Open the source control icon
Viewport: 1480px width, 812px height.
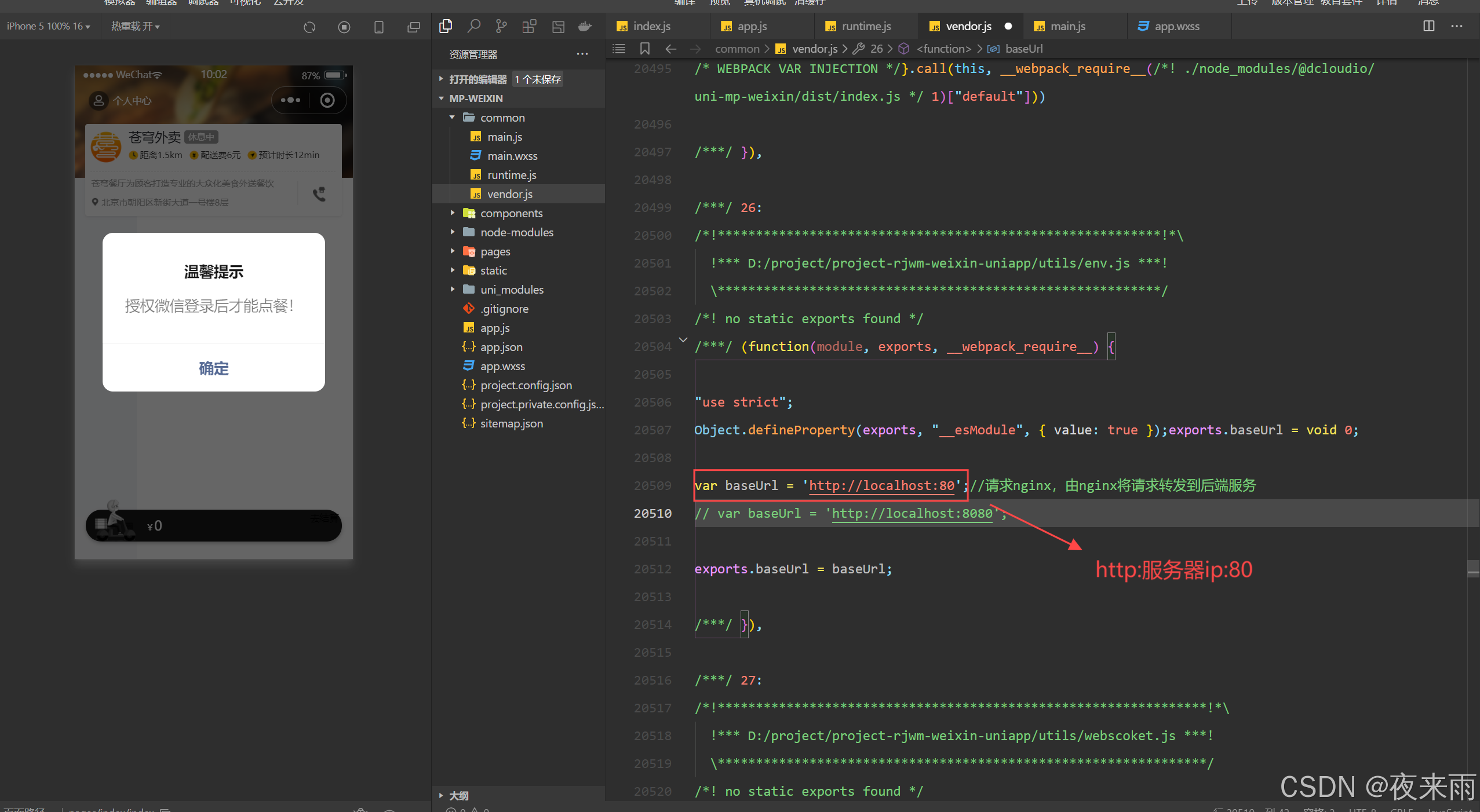(x=501, y=26)
